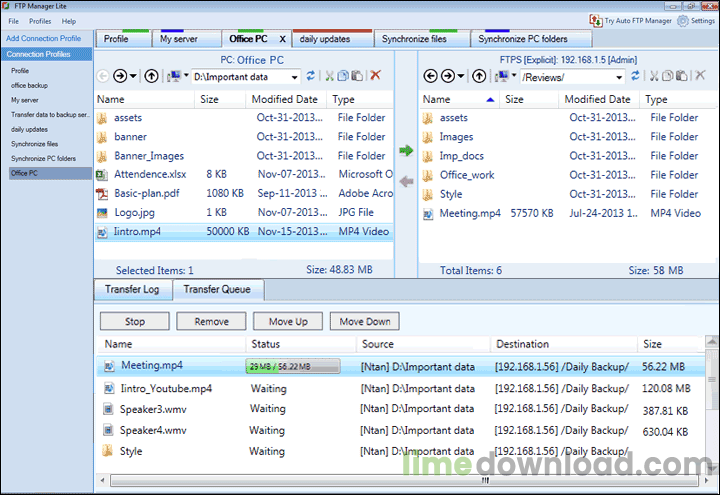Copy selected file in PC pane

[x=343, y=76]
